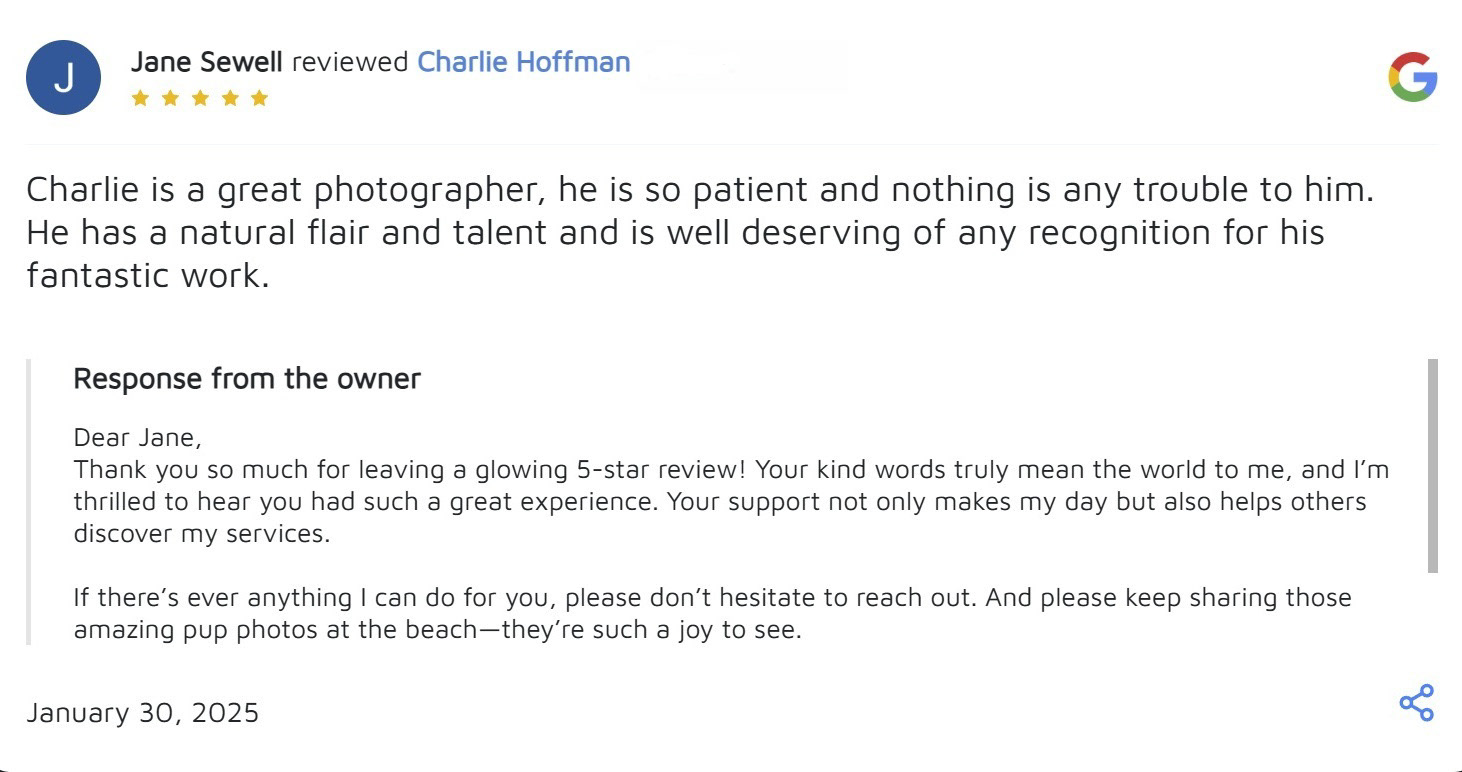The height and width of the screenshot is (772, 1462).
Task: Click the "If there's ever anything" paragraph
Action: coord(712,598)
